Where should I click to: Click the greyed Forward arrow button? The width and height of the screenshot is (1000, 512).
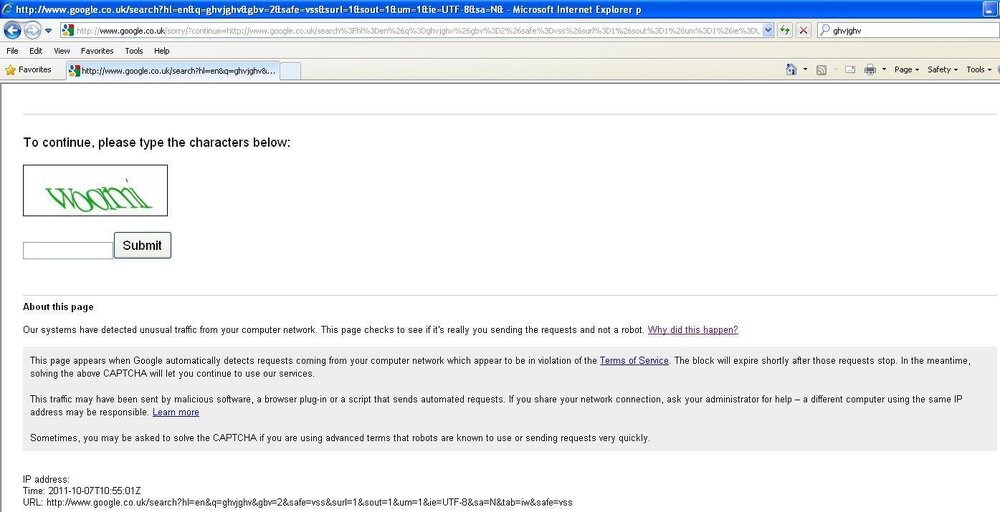33,30
